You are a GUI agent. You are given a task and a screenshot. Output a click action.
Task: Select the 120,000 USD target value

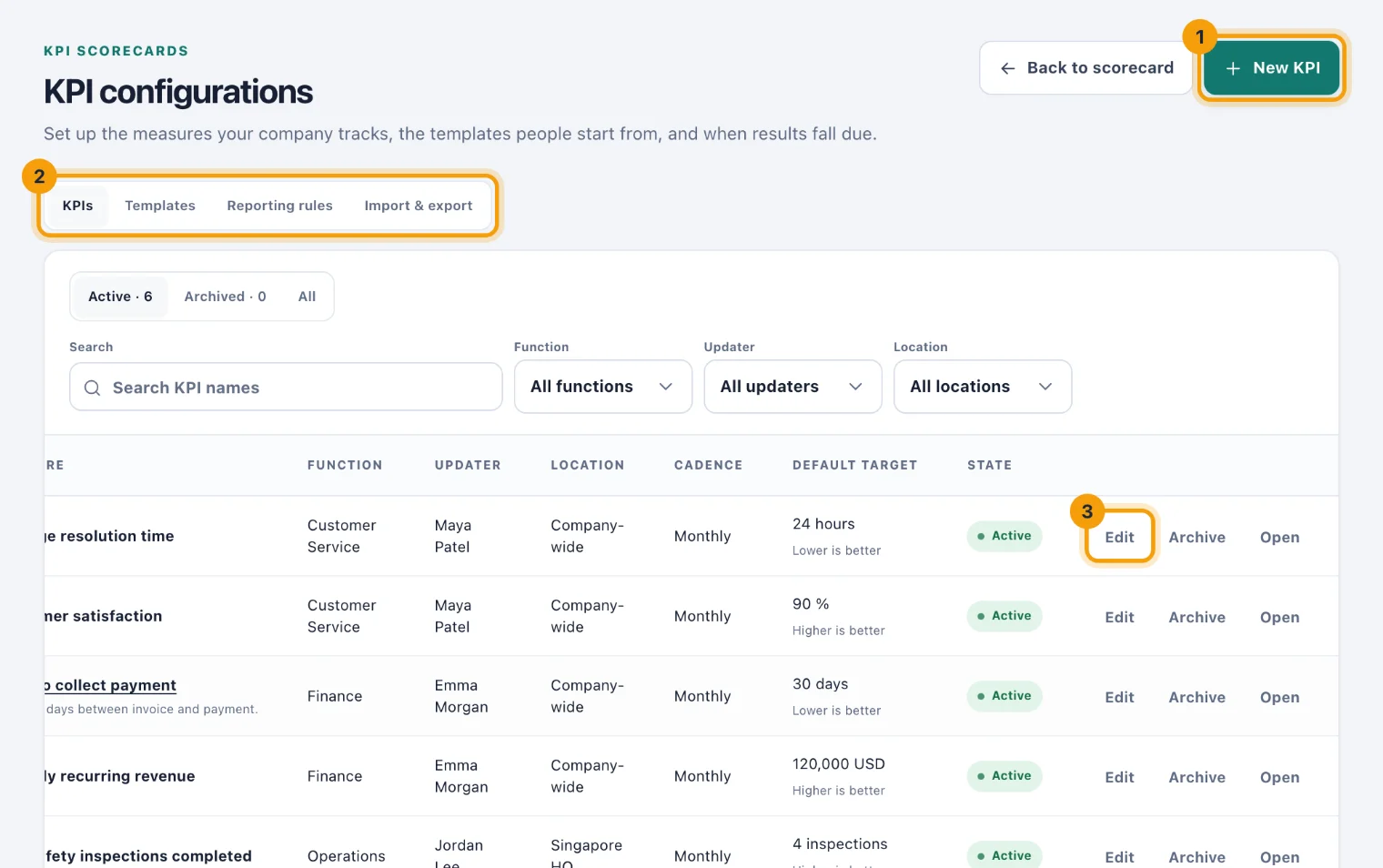[x=839, y=764]
